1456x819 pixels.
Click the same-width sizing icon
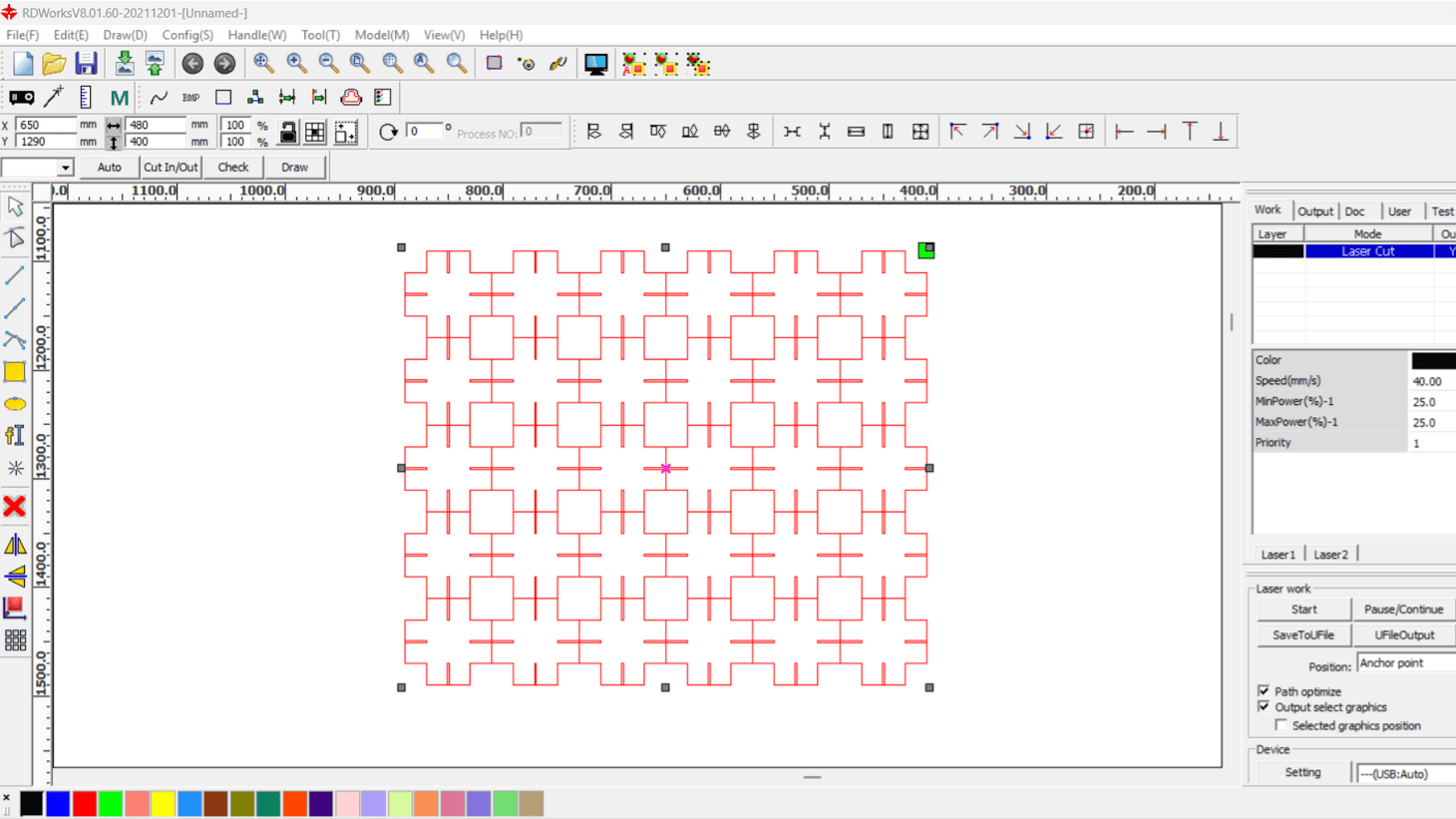(x=856, y=132)
